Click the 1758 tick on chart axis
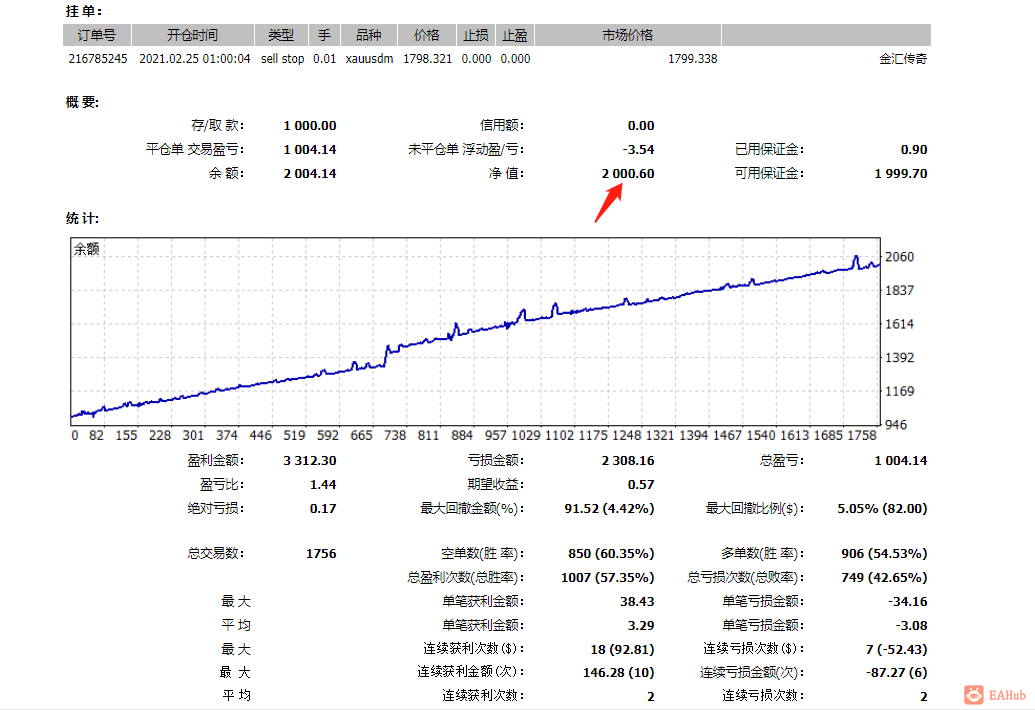Screen dimensions: 1035x710 pos(861,436)
